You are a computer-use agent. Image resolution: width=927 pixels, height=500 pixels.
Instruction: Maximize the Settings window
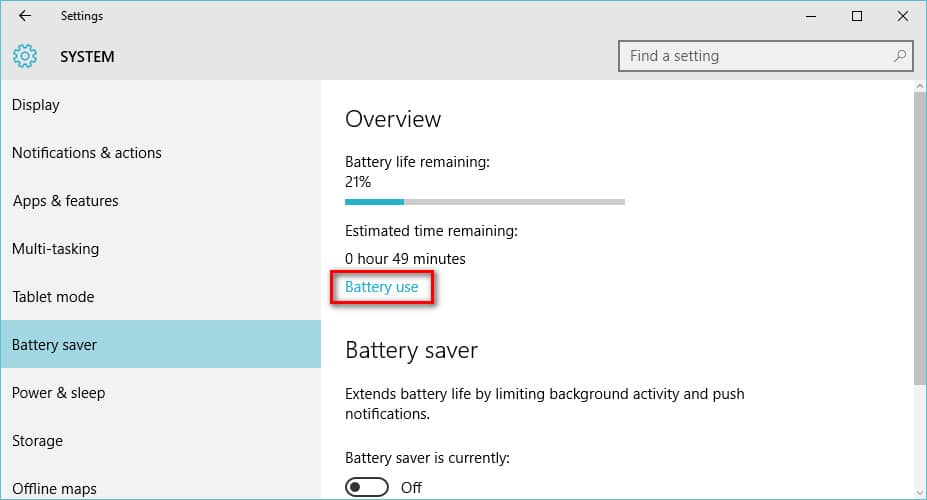(x=857, y=16)
